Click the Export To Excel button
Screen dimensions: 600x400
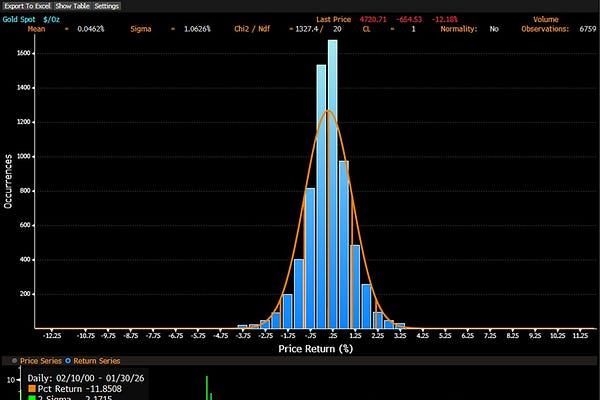(x=27, y=6)
